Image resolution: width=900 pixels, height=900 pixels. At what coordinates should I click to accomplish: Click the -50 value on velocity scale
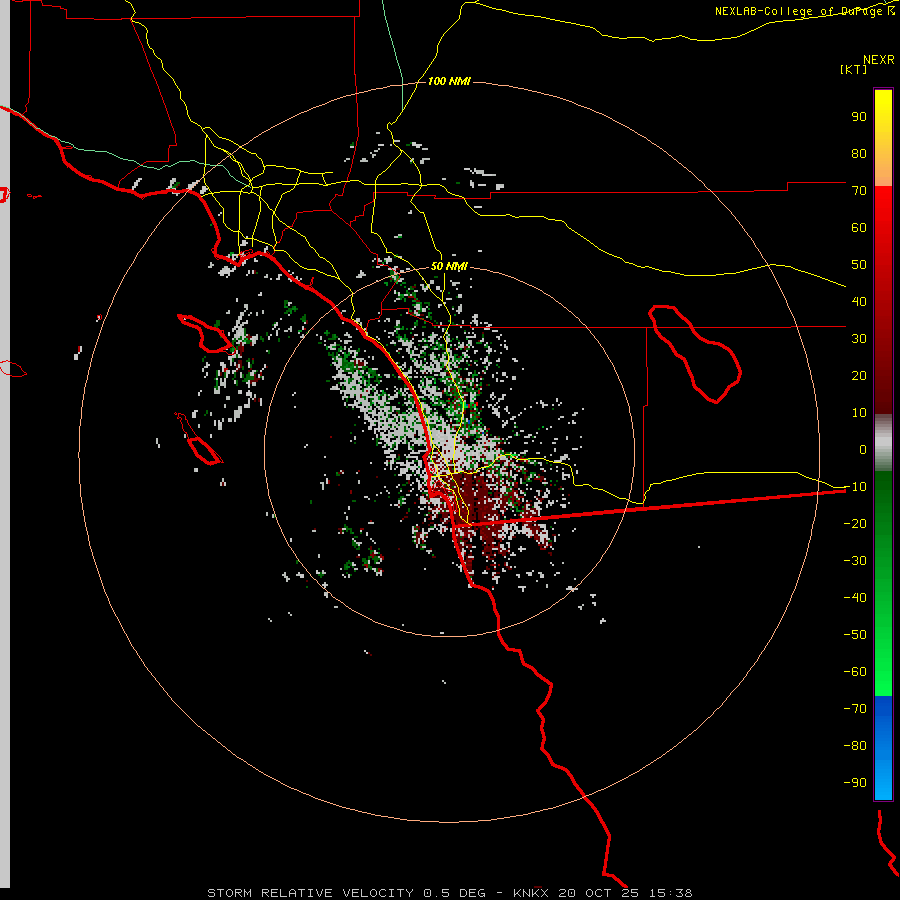(855, 635)
